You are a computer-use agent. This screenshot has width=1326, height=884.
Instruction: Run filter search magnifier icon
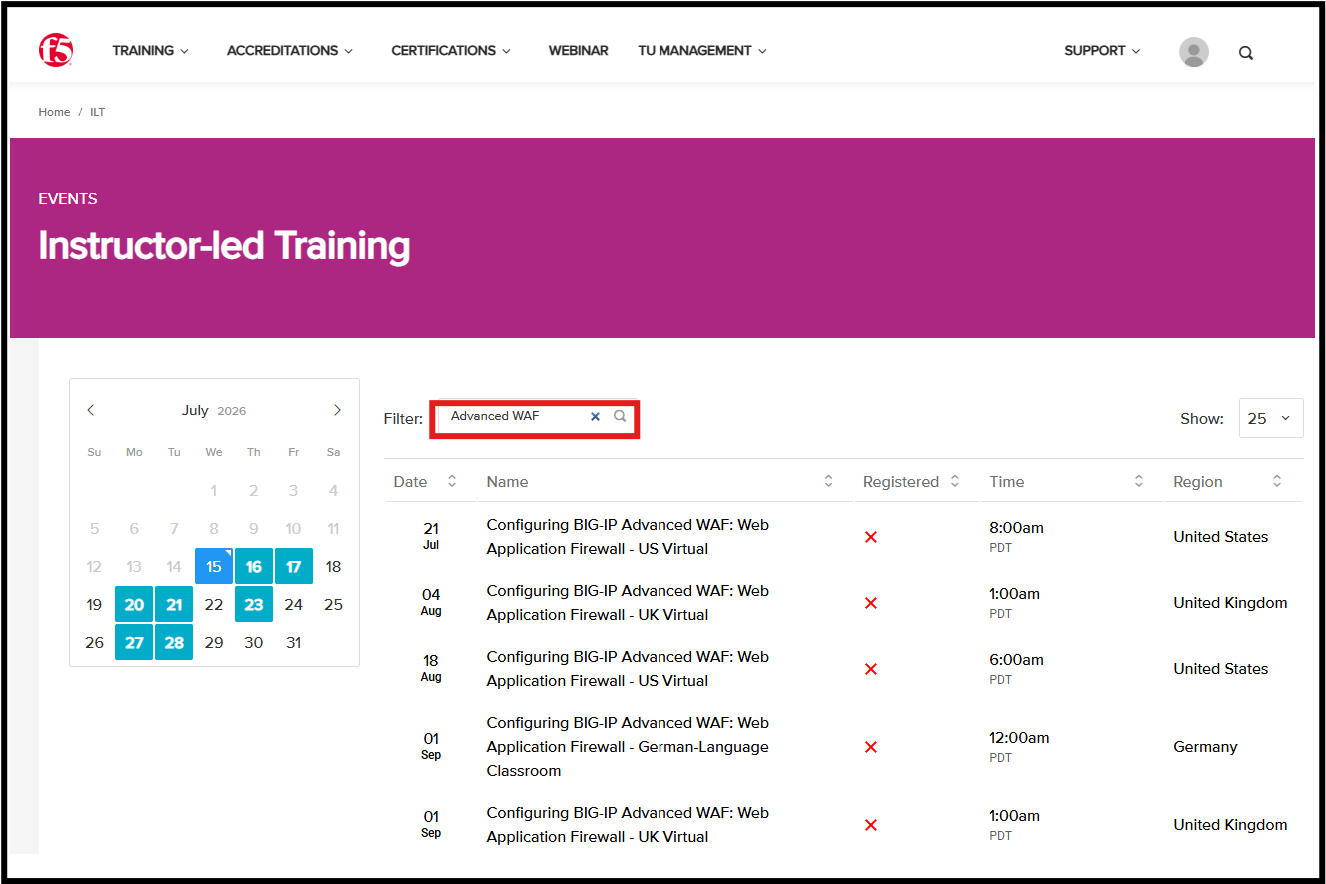(620, 416)
